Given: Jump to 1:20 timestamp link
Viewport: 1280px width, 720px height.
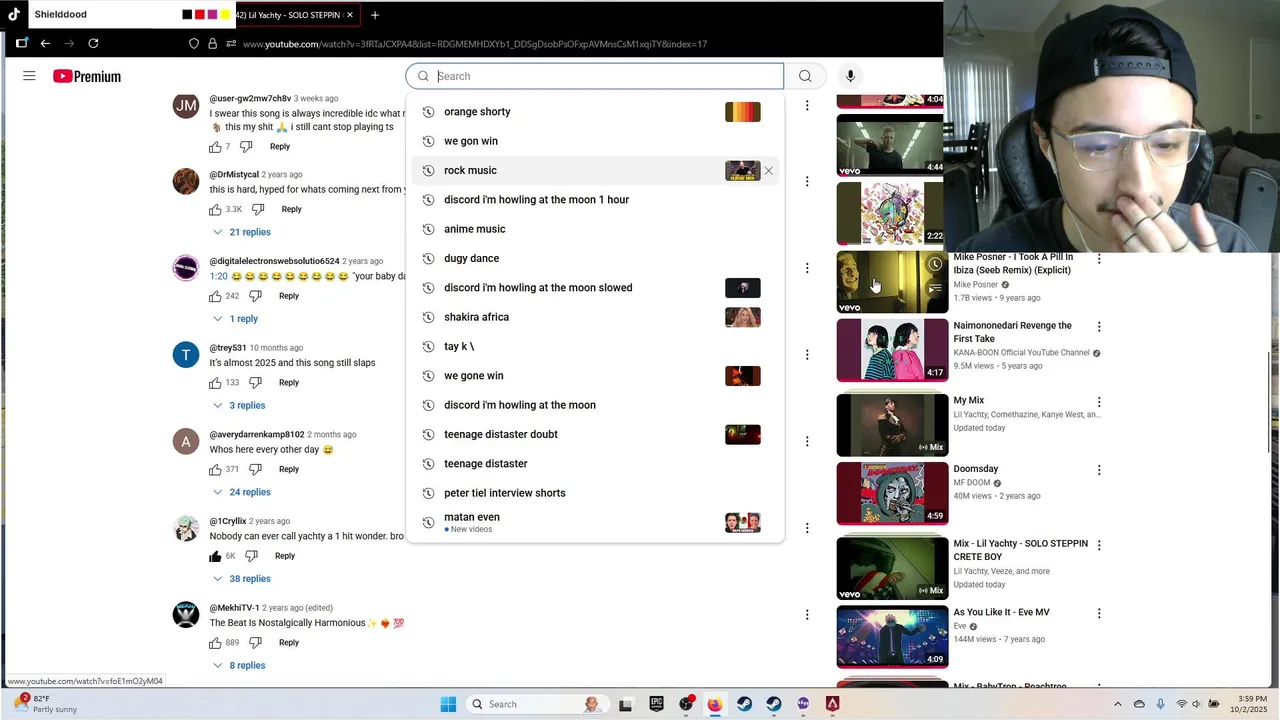Looking at the screenshot, I should tap(218, 277).
